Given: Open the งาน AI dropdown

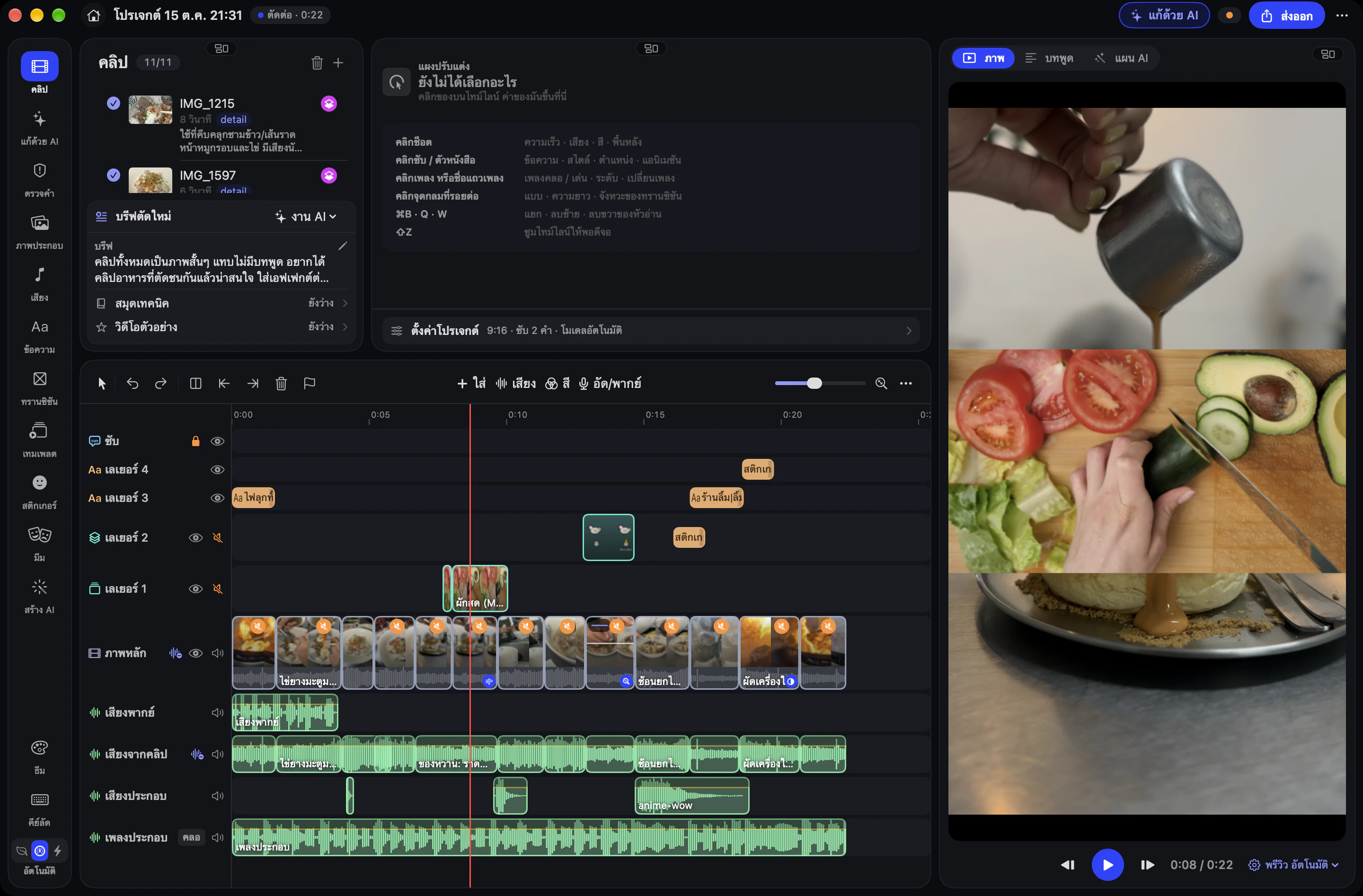Looking at the screenshot, I should click(x=306, y=216).
